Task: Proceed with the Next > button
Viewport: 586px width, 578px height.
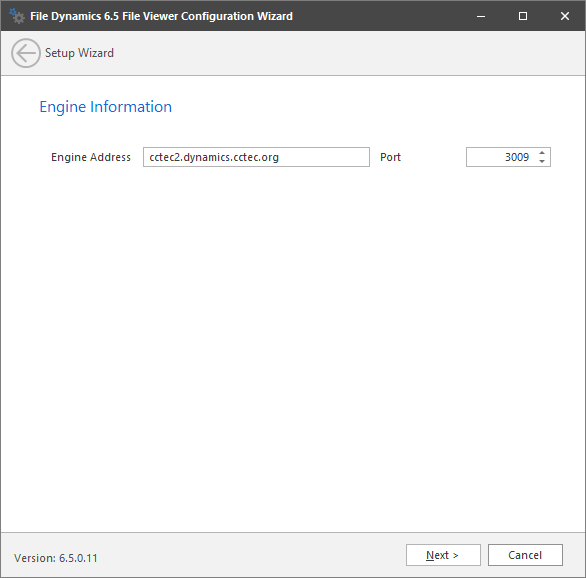Action: [x=443, y=555]
